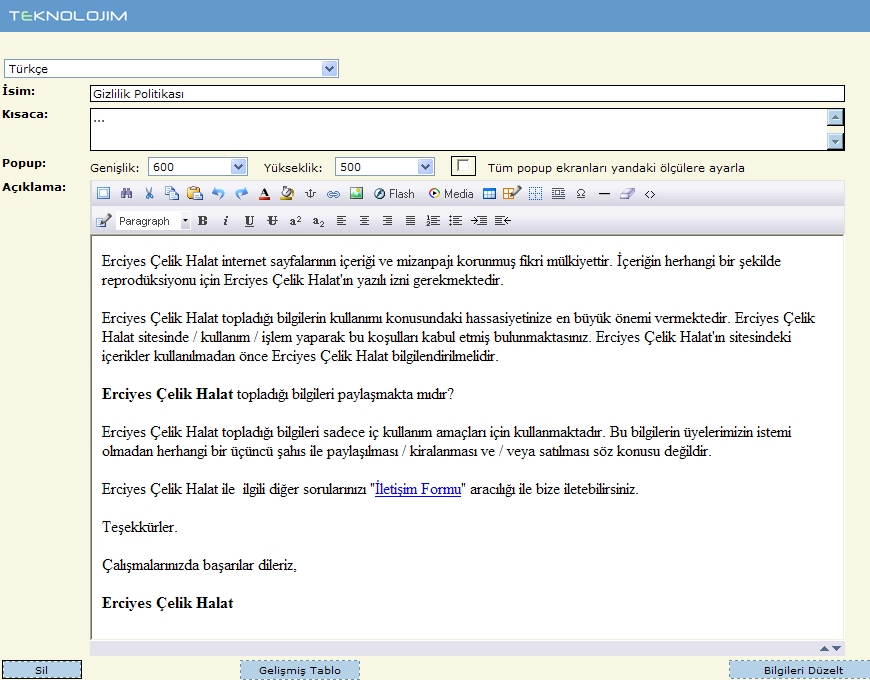Insert Flash content from the toolbar

click(394, 194)
